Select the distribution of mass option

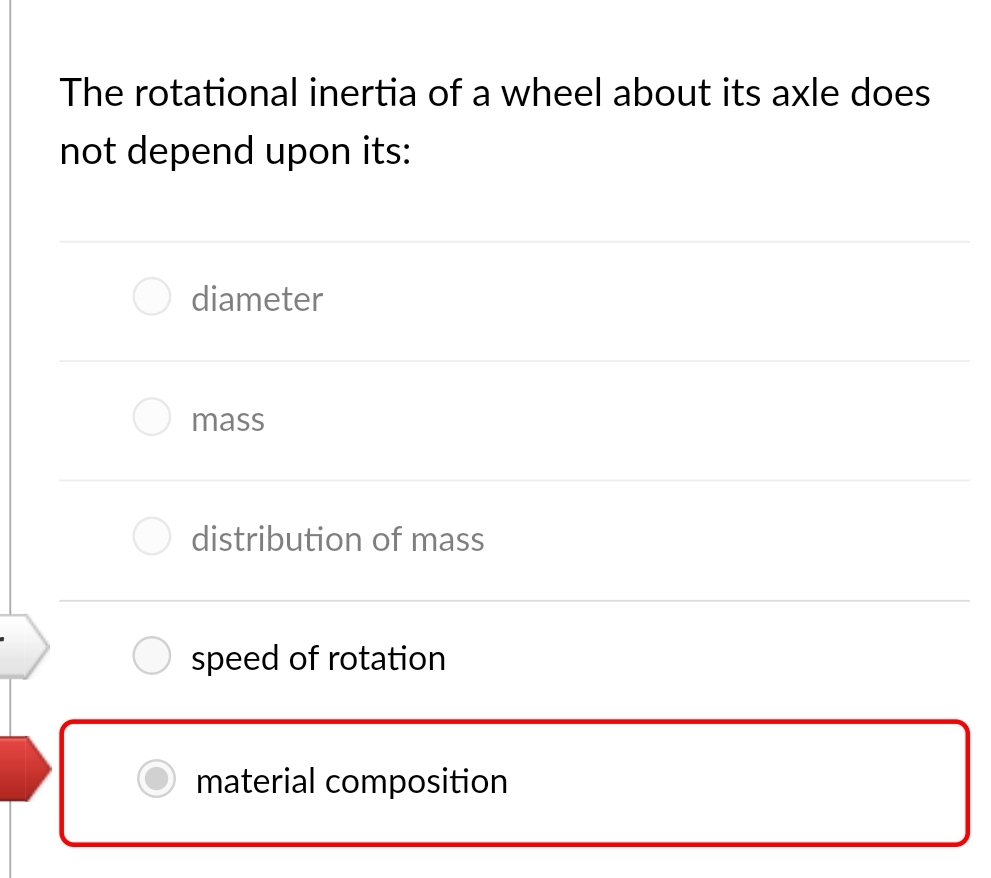(151, 536)
